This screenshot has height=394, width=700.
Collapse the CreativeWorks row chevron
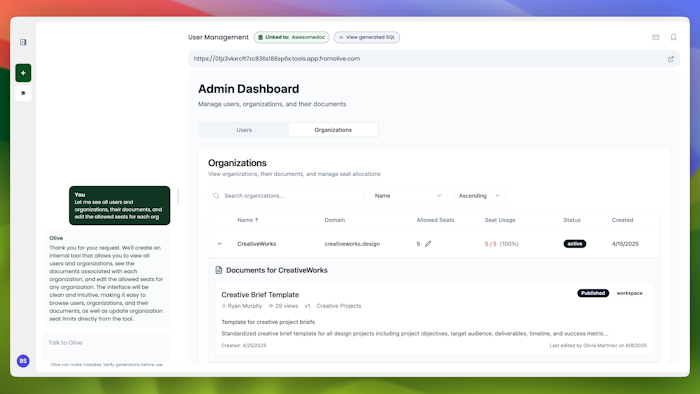point(219,244)
